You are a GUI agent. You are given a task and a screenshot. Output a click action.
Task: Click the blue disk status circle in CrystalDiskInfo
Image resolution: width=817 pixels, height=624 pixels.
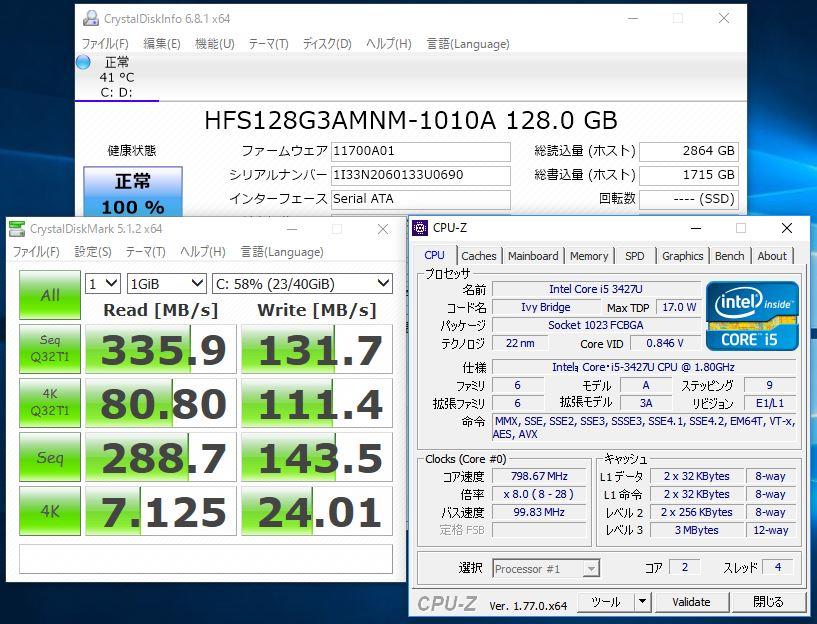pyautogui.click(x=83, y=62)
